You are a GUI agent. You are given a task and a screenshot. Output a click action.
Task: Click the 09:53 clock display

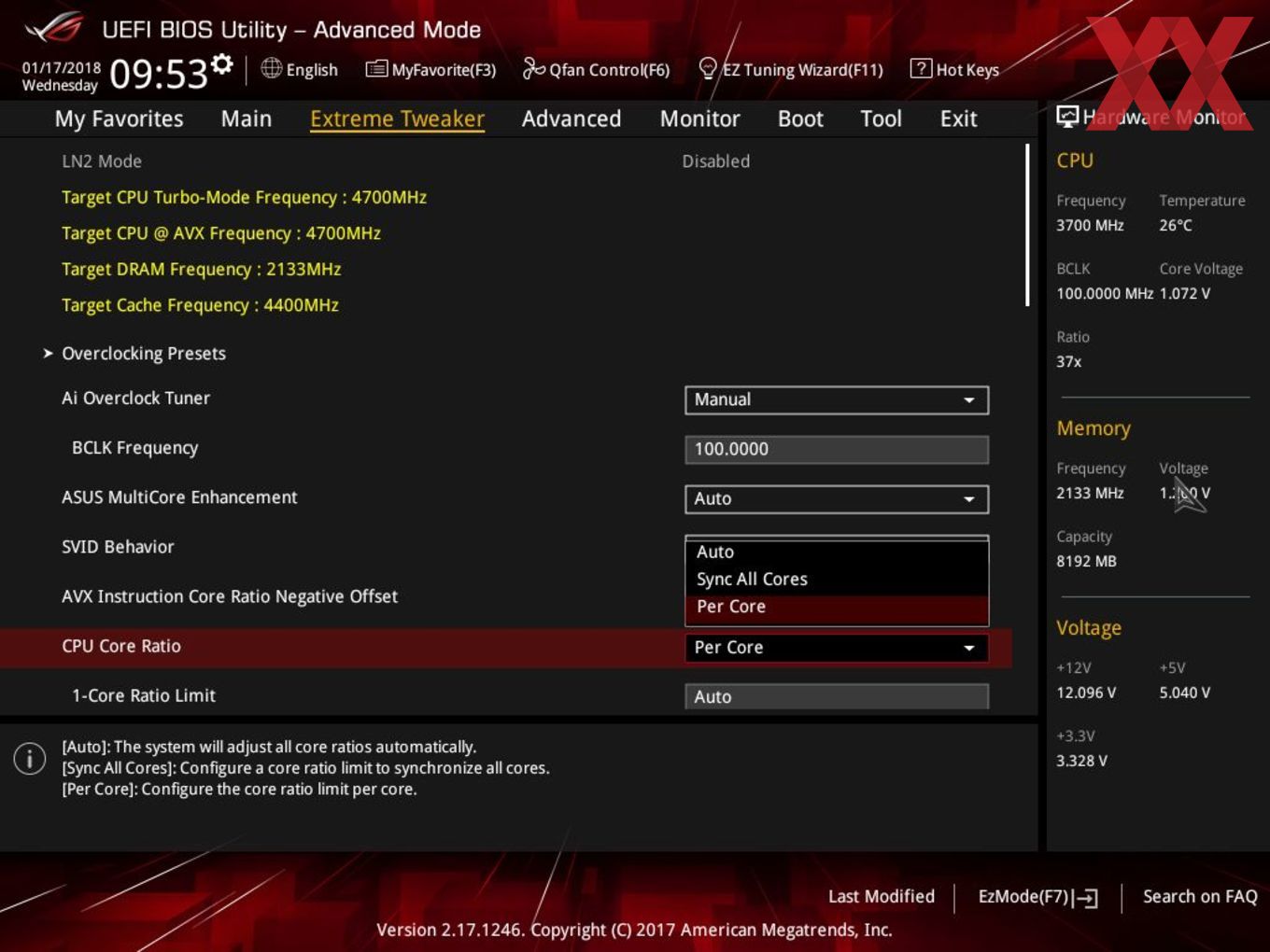(x=158, y=74)
